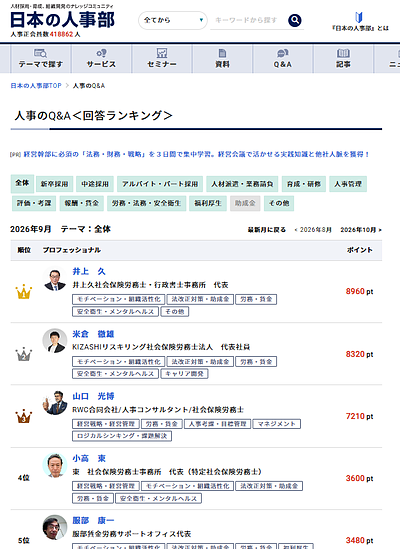
Task: Click 最新月に戻る link
Action: 267,230
